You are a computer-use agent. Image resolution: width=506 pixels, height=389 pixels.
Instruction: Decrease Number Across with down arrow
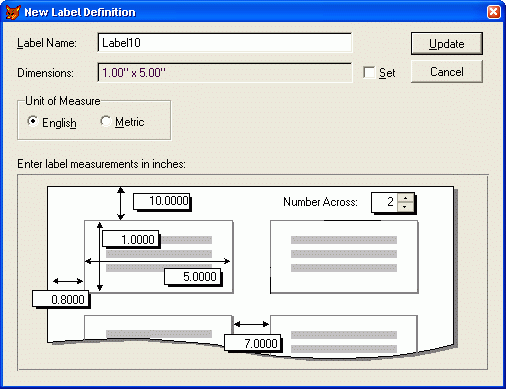coord(405,207)
